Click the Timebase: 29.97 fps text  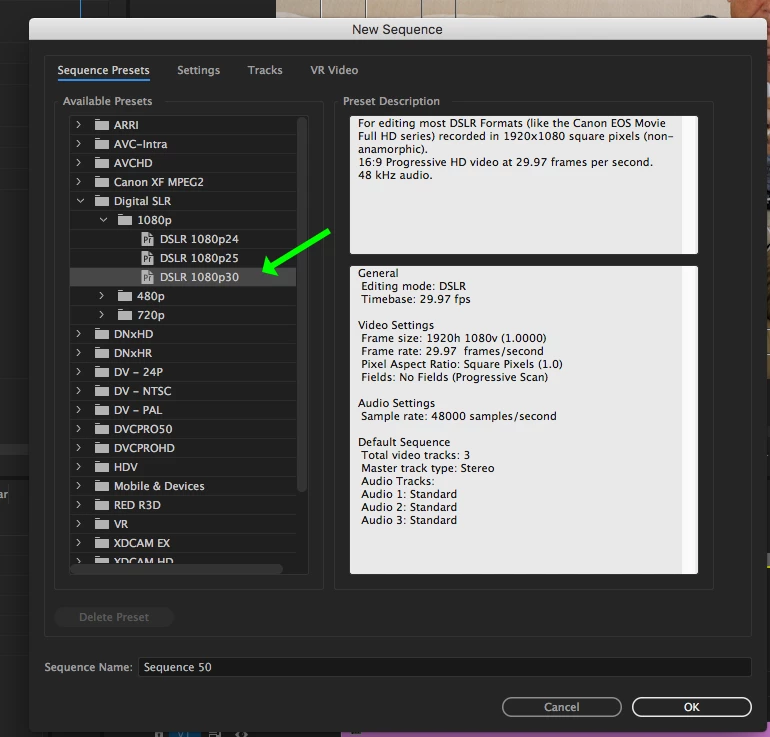click(415, 299)
